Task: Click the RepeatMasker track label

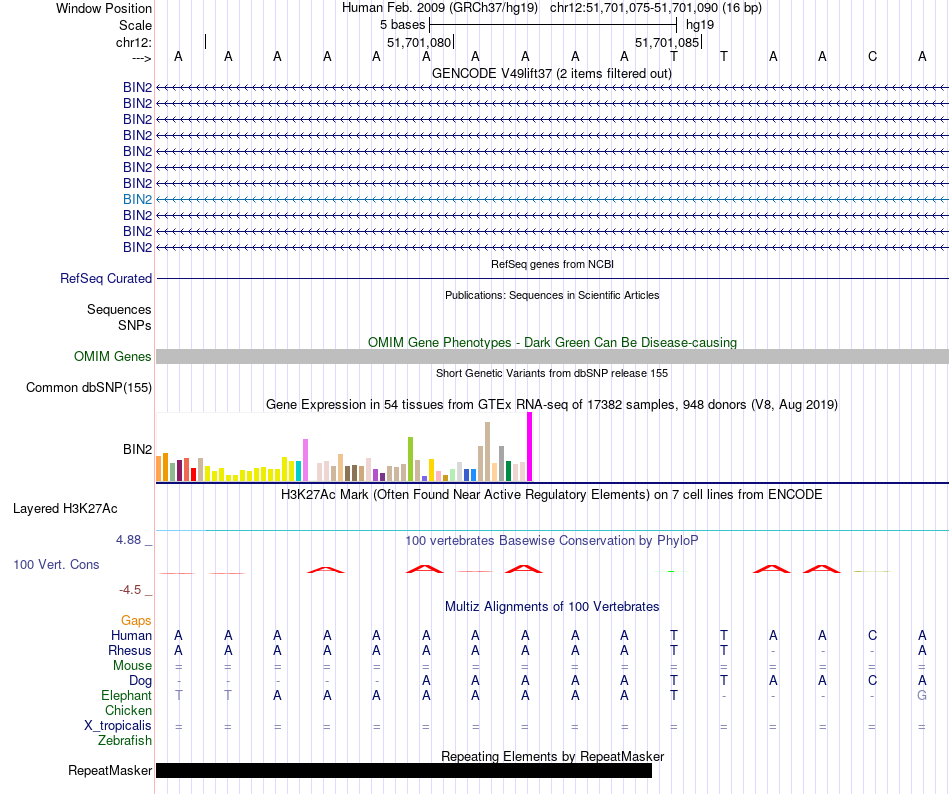Action: click(x=110, y=770)
